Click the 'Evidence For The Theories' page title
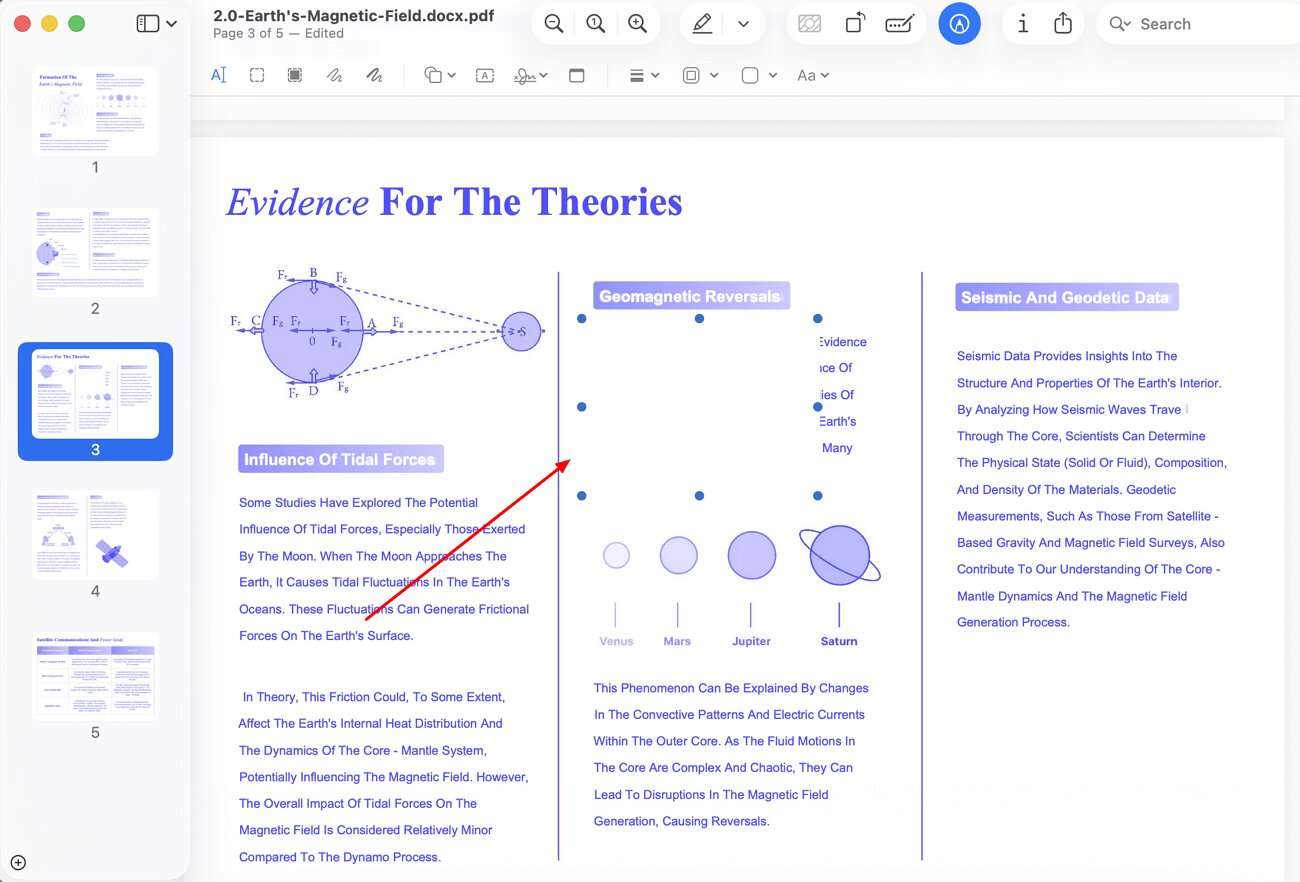Viewport: 1300px width, 882px height. click(x=454, y=202)
